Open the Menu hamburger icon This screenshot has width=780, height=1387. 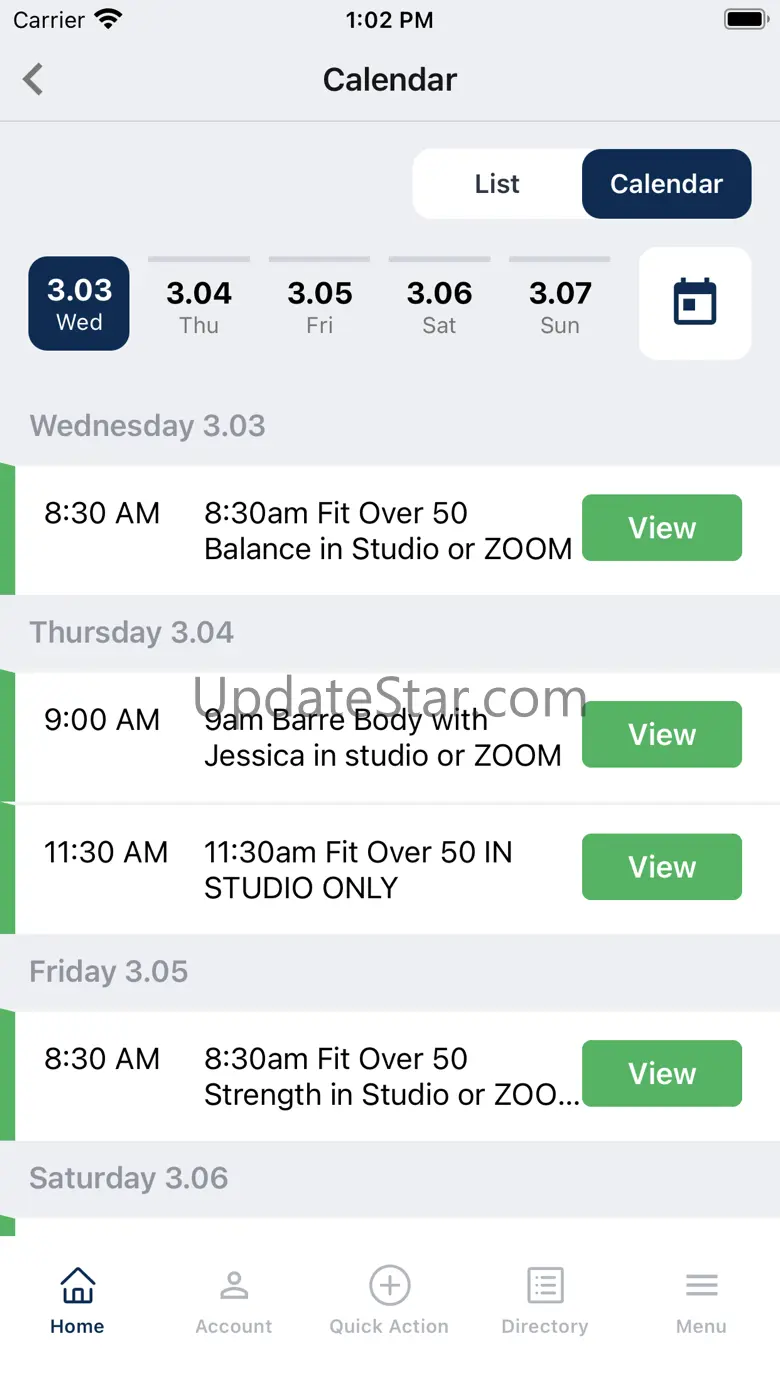click(x=701, y=1285)
